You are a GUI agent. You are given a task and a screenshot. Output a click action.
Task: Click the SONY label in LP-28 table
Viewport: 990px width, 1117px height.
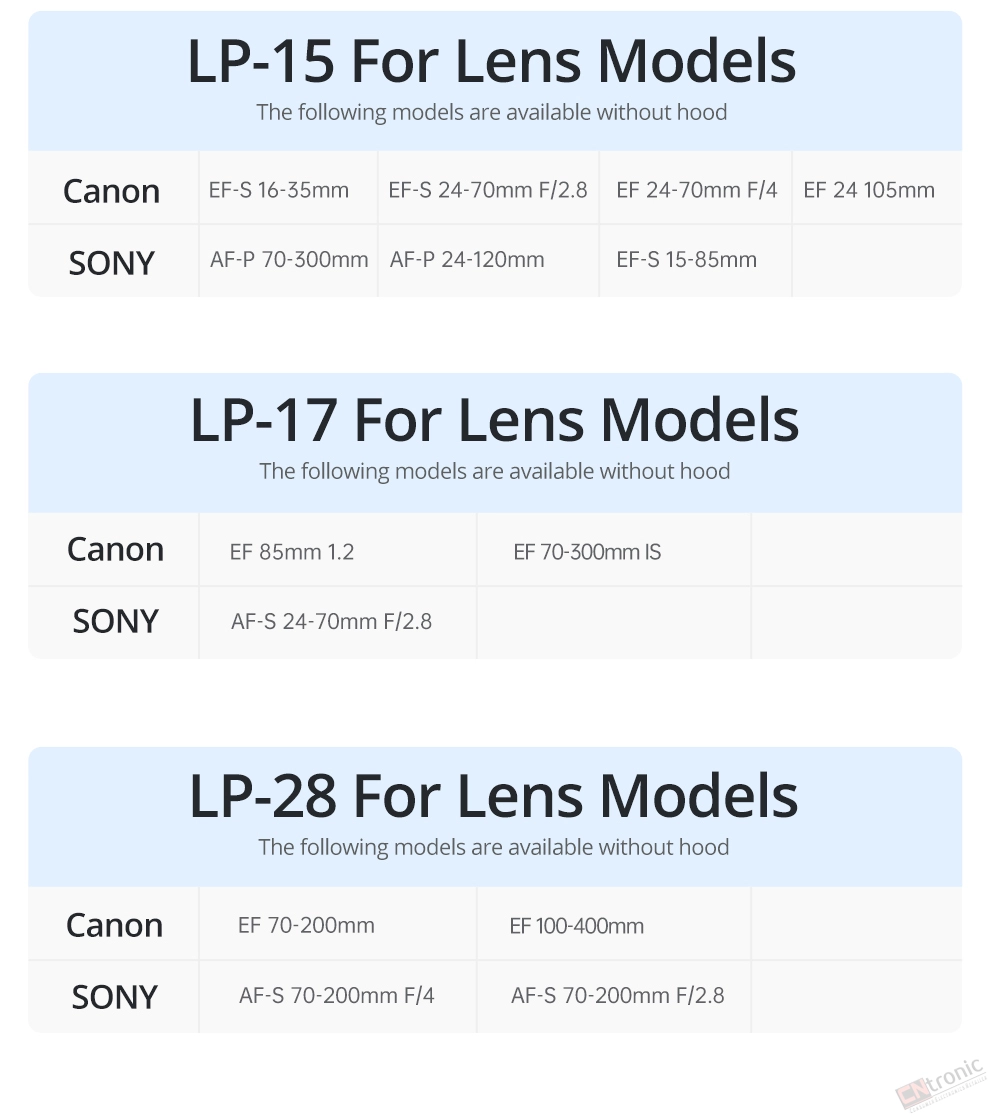[114, 997]
